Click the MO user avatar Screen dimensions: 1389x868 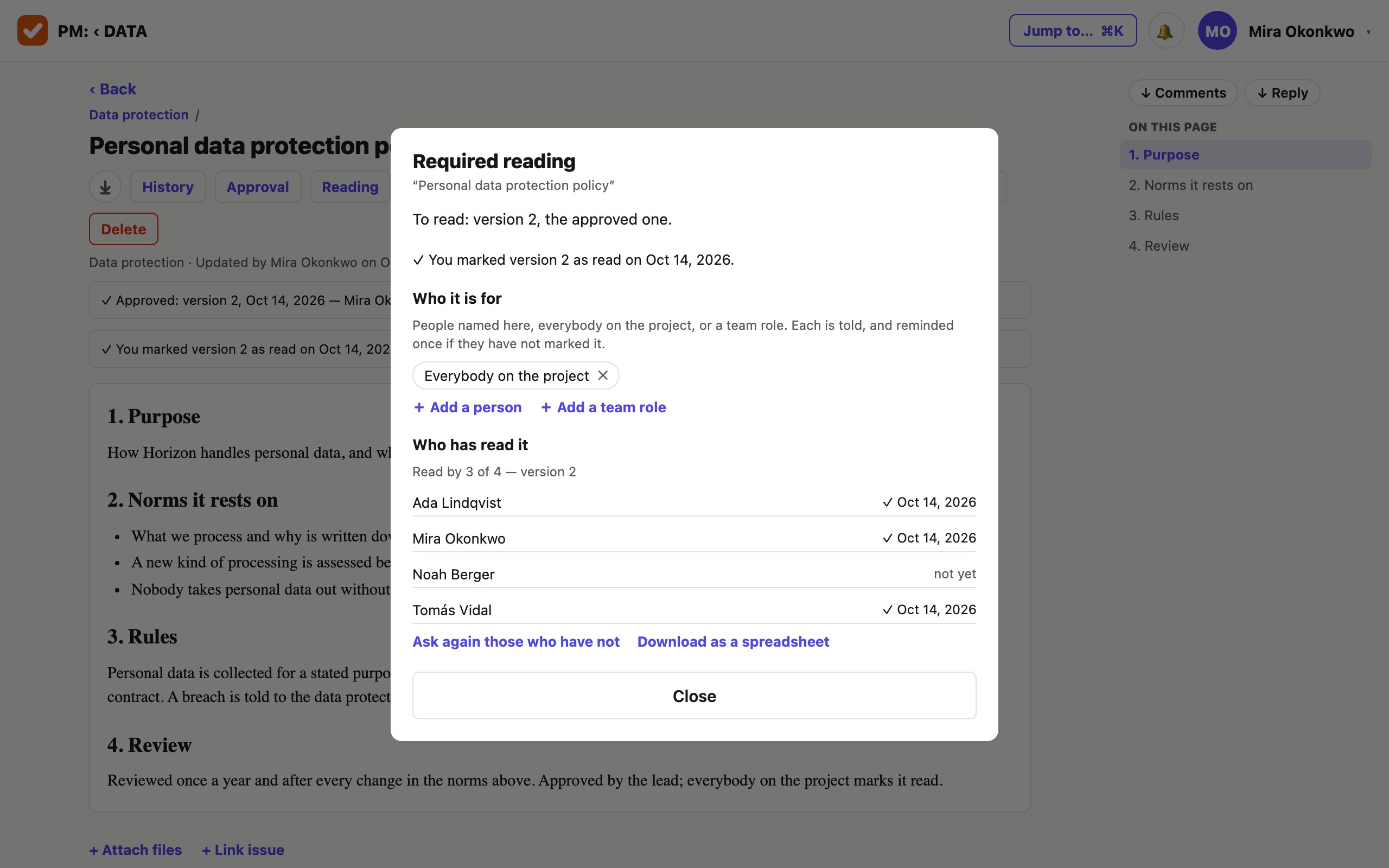pos(1217,31)
